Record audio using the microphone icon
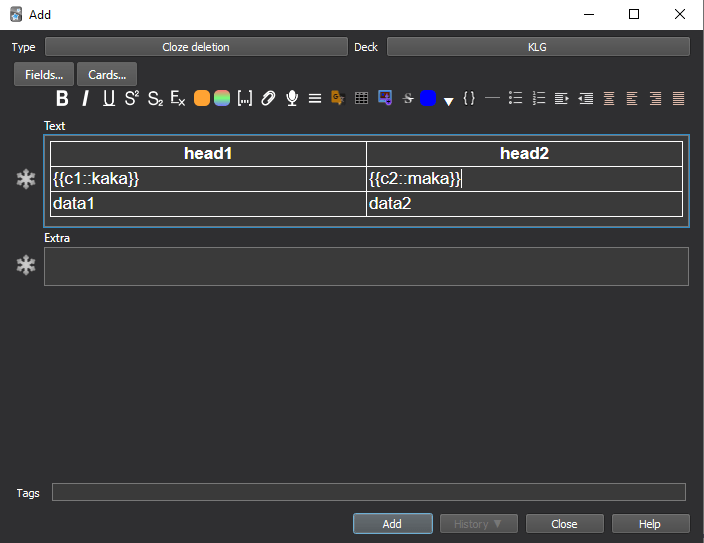704x543 pixels. pos(292,98)
